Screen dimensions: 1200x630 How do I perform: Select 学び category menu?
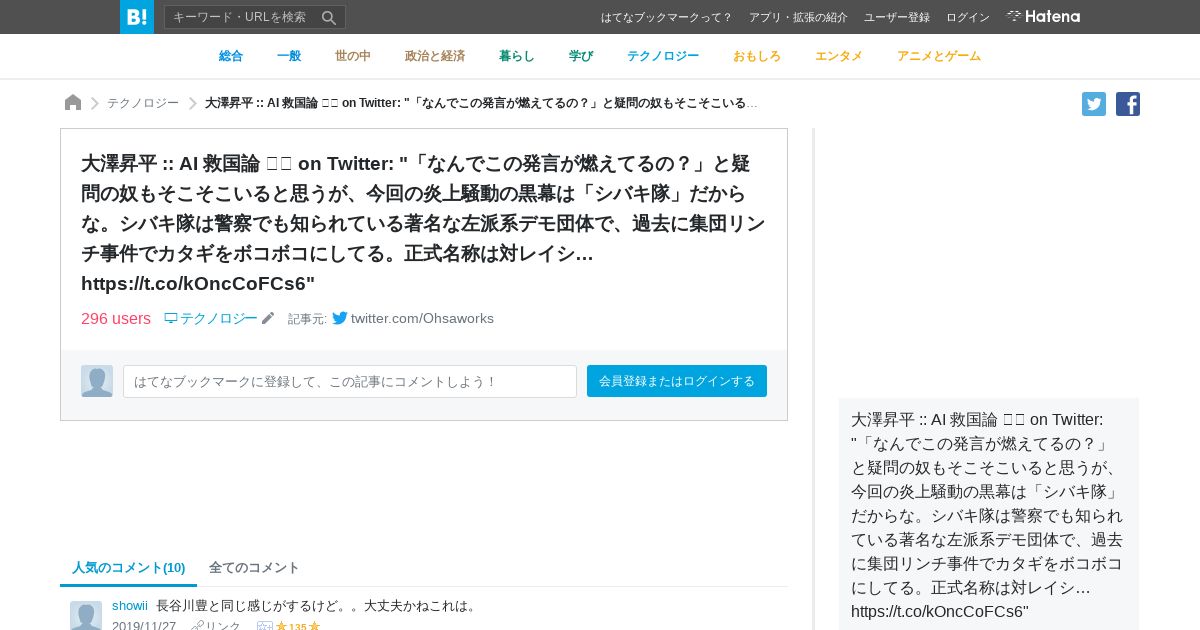click(581, 56)
